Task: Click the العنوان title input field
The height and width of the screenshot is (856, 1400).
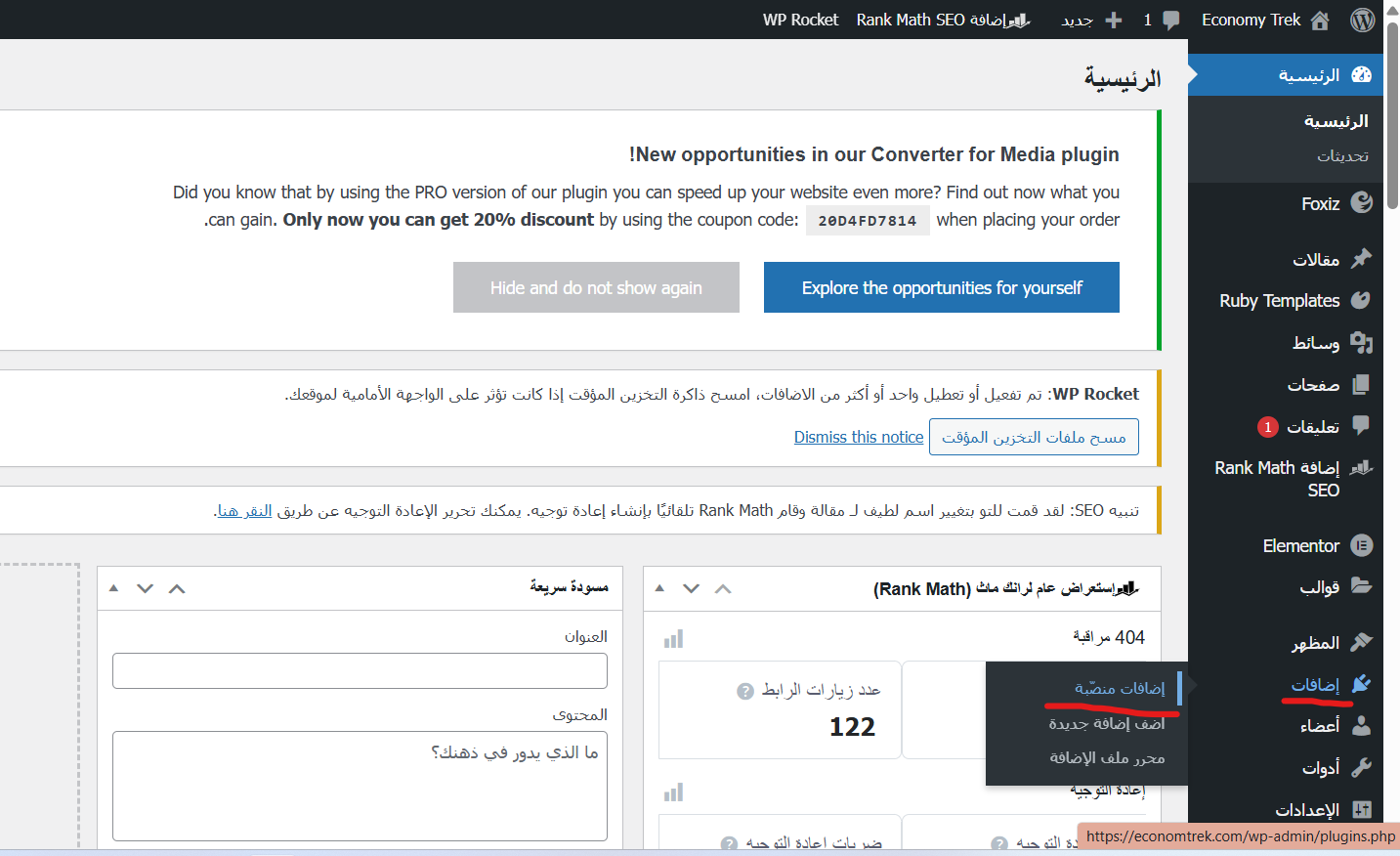Action: (x=360, y=670)
